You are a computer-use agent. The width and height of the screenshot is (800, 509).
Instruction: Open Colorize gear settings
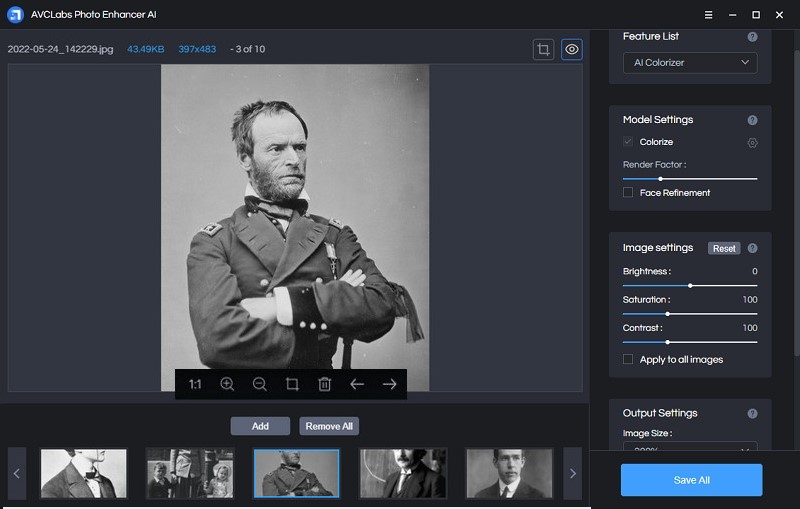click(752, 143)
